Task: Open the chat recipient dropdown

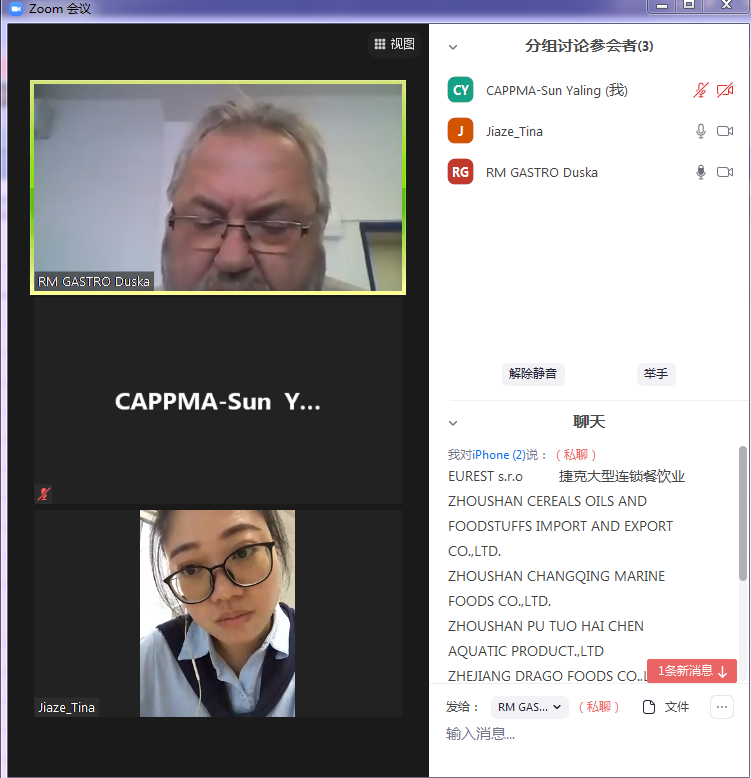Action: [x=529, y=707]
